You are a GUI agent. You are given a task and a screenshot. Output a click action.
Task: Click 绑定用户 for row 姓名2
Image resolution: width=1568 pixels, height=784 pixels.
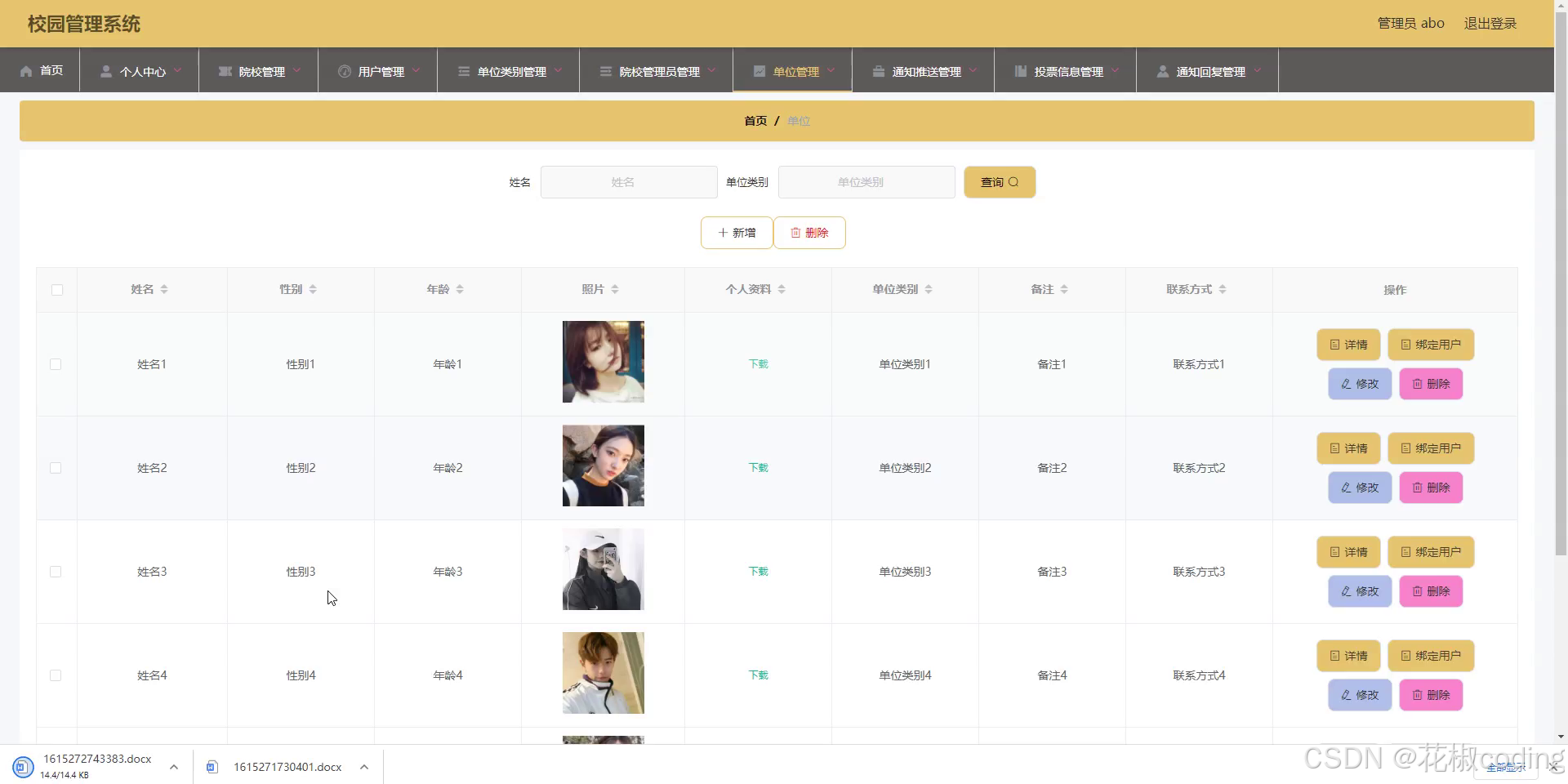click(x=1431, y=448)
